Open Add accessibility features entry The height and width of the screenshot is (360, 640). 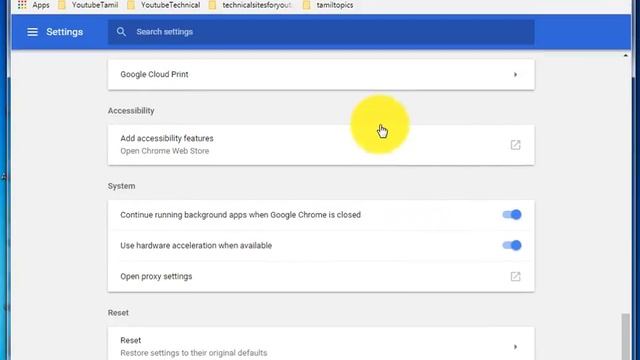(321, 145)
